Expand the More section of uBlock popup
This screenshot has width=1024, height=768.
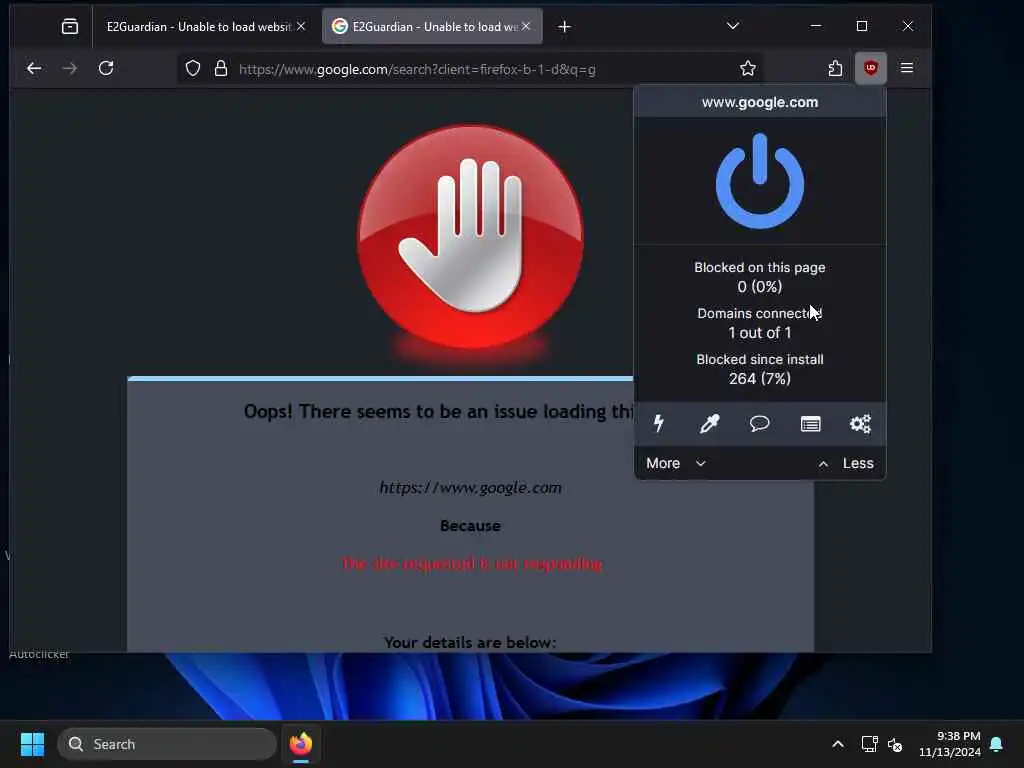click(x=676, y=463)
